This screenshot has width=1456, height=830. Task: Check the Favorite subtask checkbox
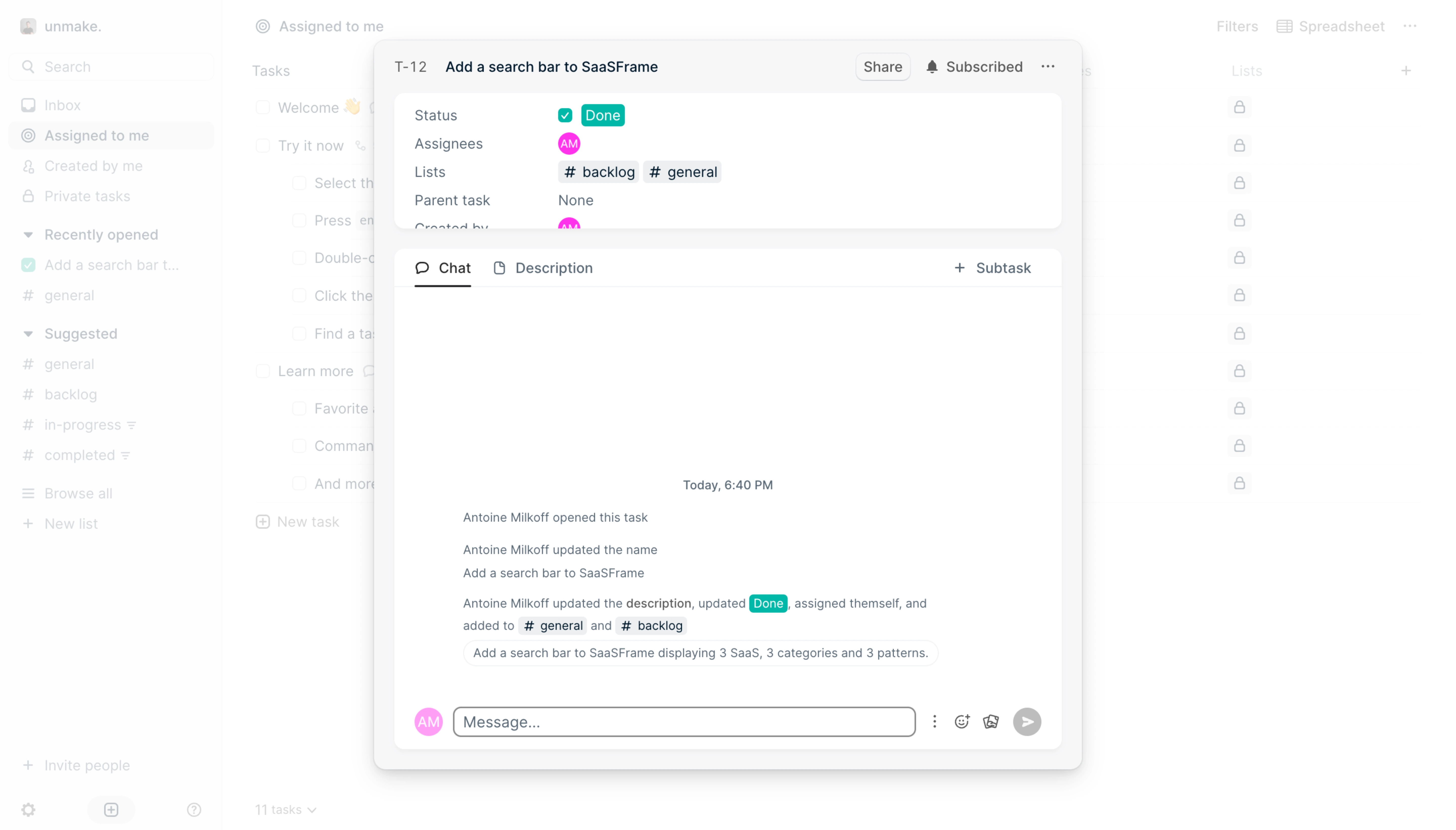pos(299,409)
